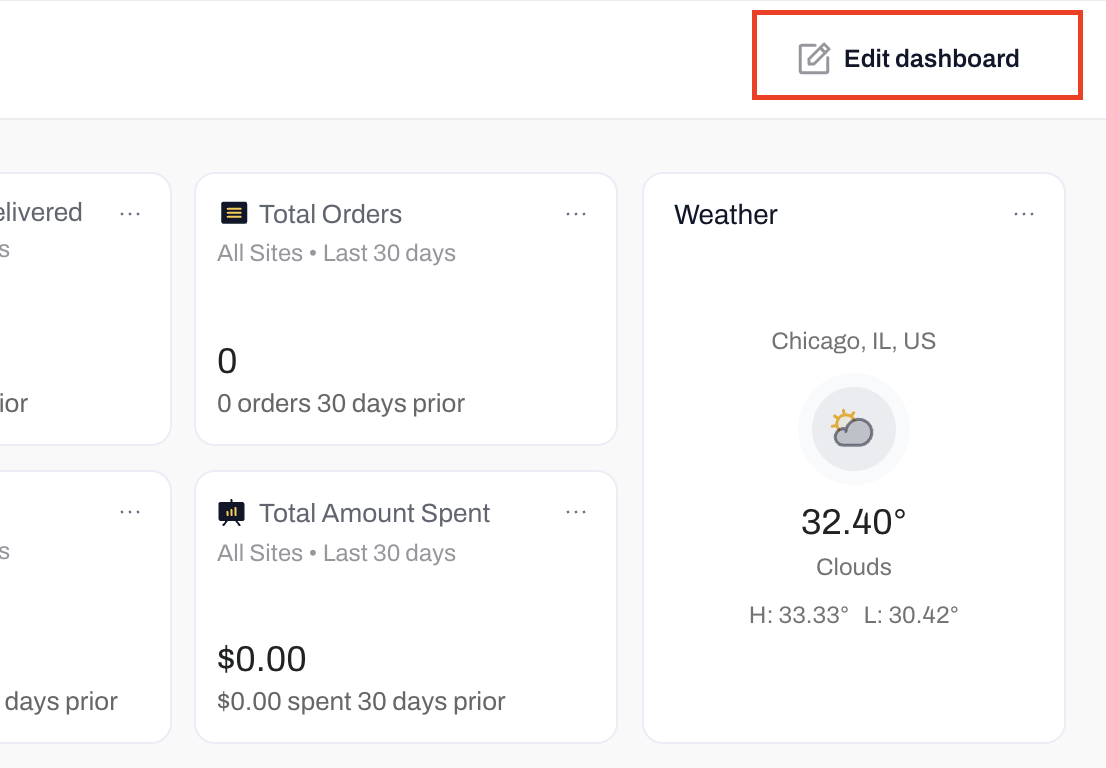
Task: Open the Delivered card's ellipsis menu
Action: pyautogui.click(x=130, y=213)
